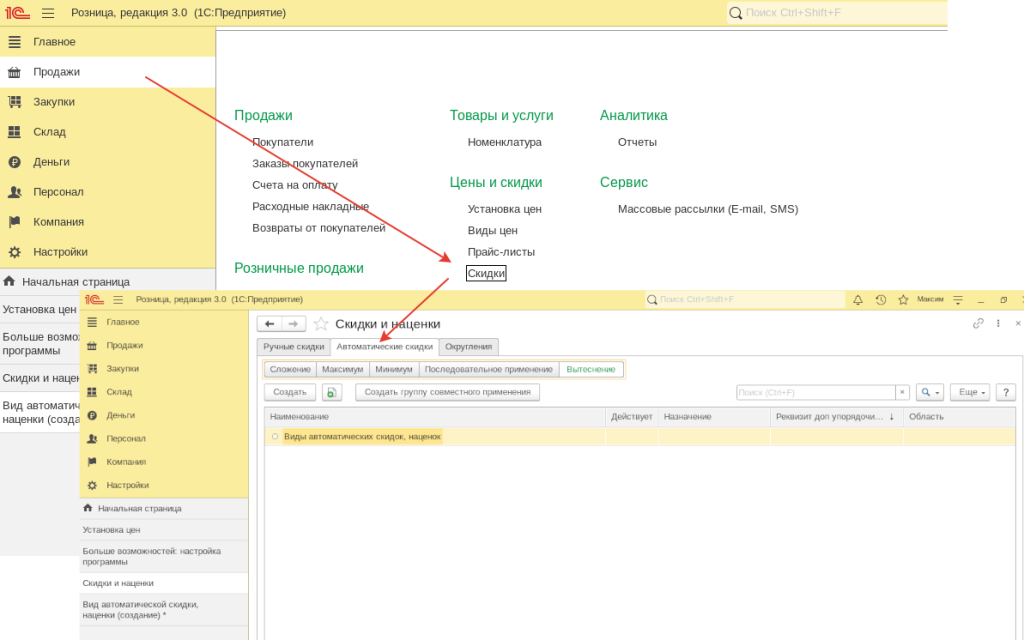The width and height of the screenshot is (1024, 640).
Task: Click Настройки gear in front window sidebar
Action: click(x=92, y=485)
